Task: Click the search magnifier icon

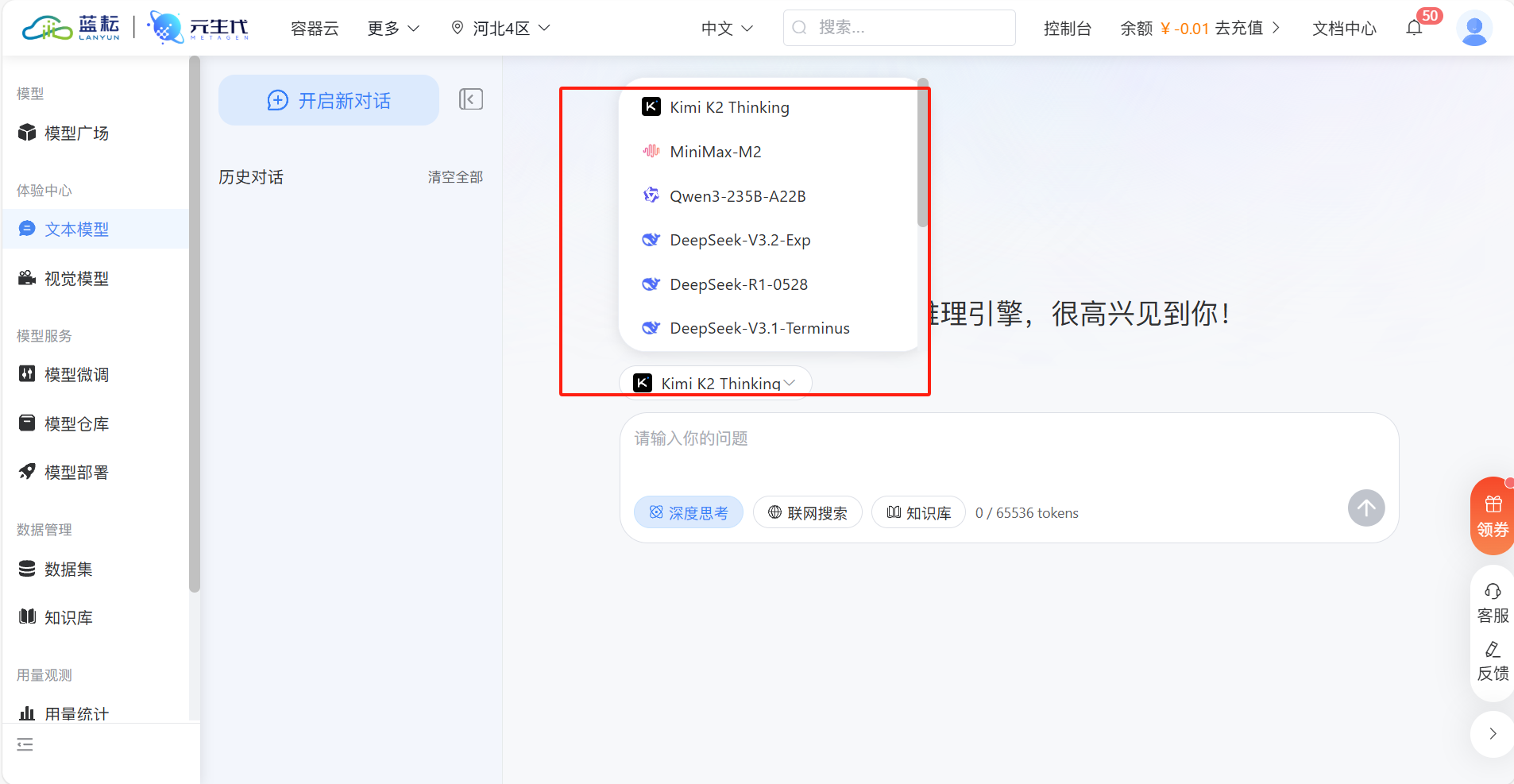Action: [x=800, y=28]
